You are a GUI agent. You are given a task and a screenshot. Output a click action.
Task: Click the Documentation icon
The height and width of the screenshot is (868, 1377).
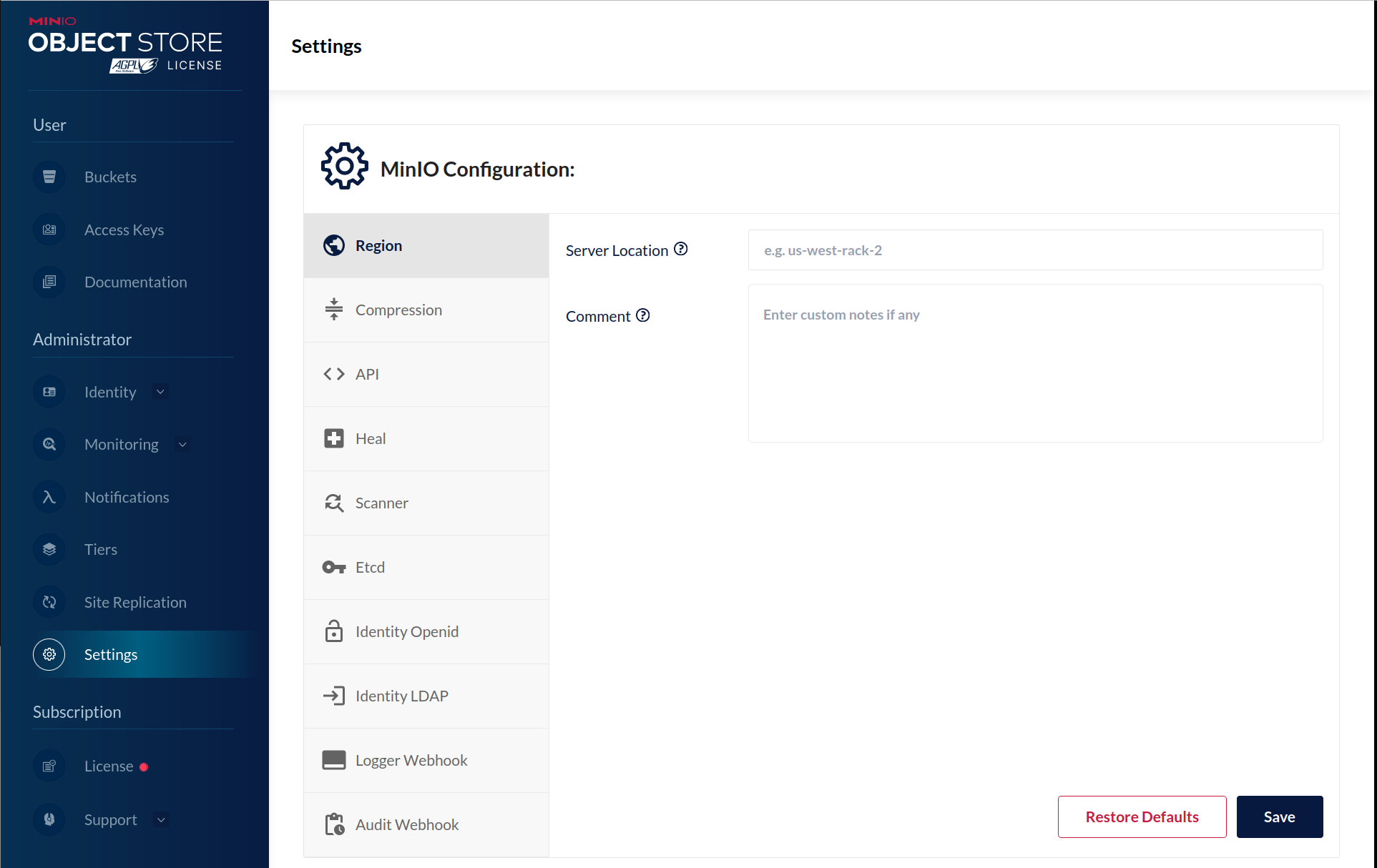coord(49,282)
